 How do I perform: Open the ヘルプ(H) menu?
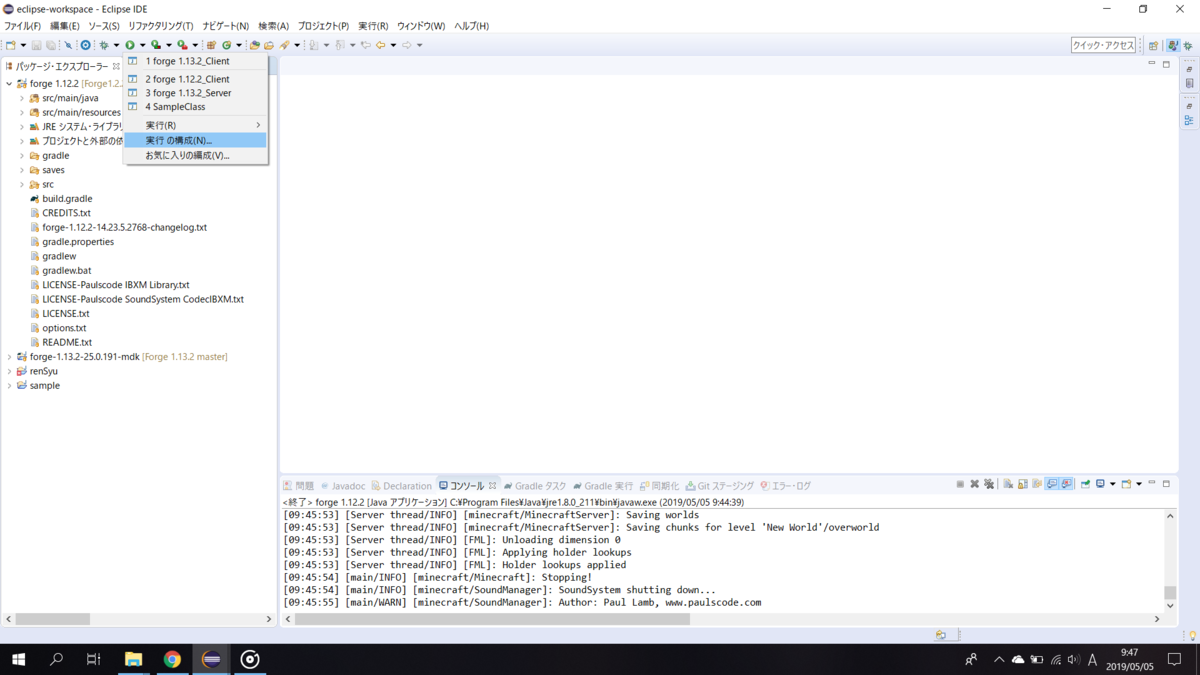point(471,26)
